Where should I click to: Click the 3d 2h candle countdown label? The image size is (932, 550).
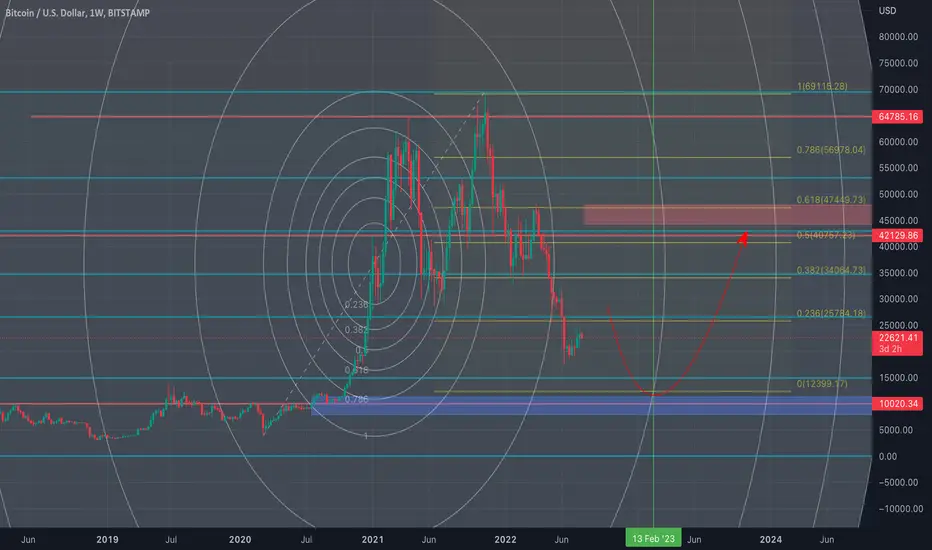[890, 349]
